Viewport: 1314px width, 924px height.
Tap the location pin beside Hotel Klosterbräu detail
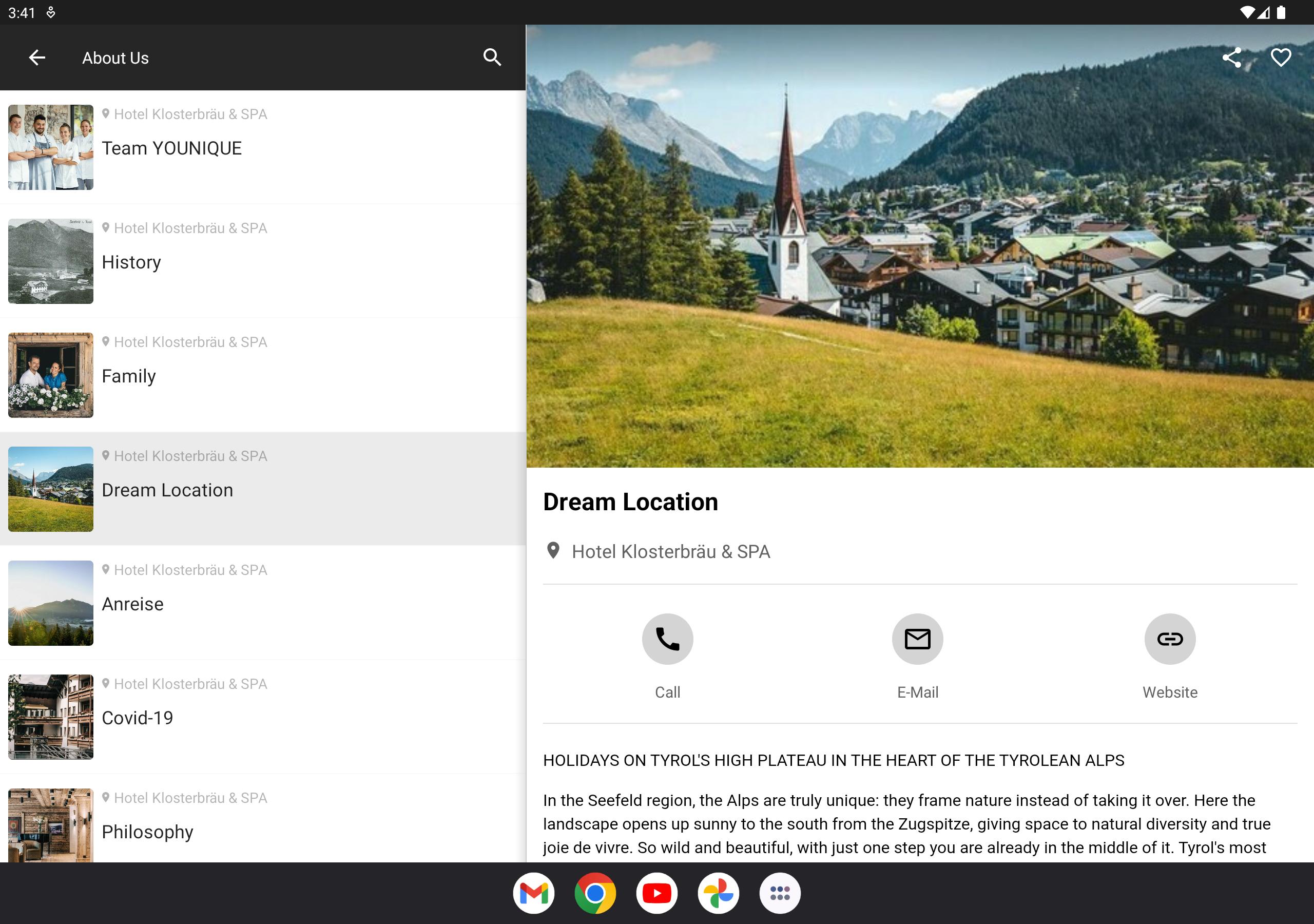(553, 551)
